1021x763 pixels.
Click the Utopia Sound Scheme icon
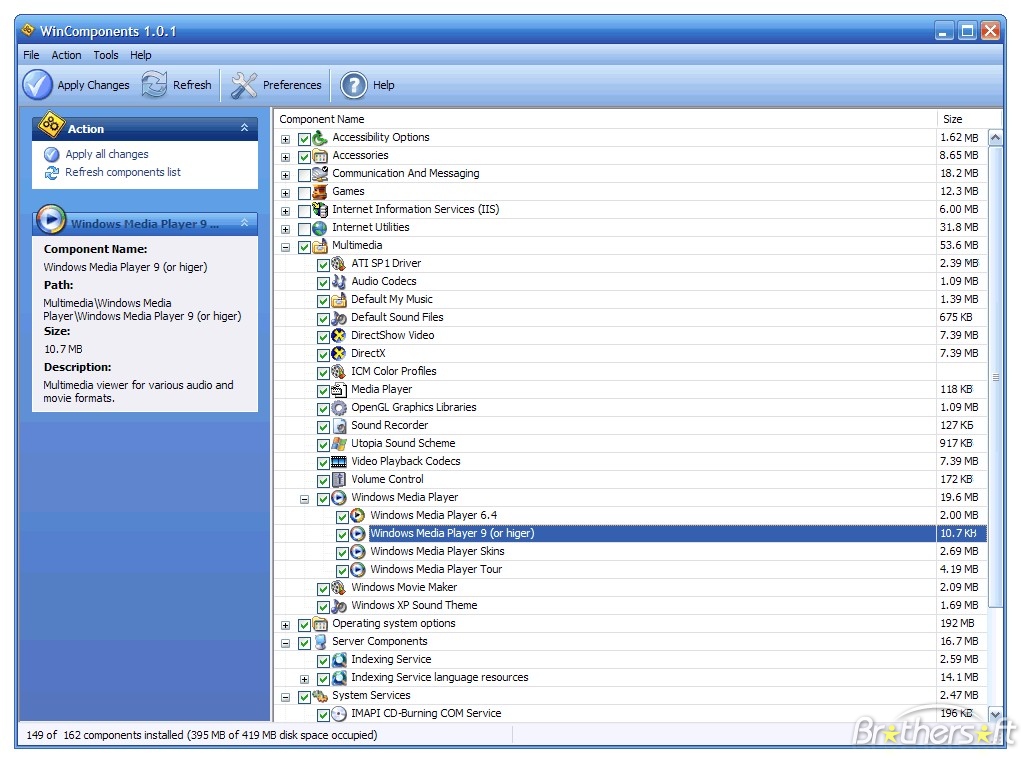pos(339,444)
